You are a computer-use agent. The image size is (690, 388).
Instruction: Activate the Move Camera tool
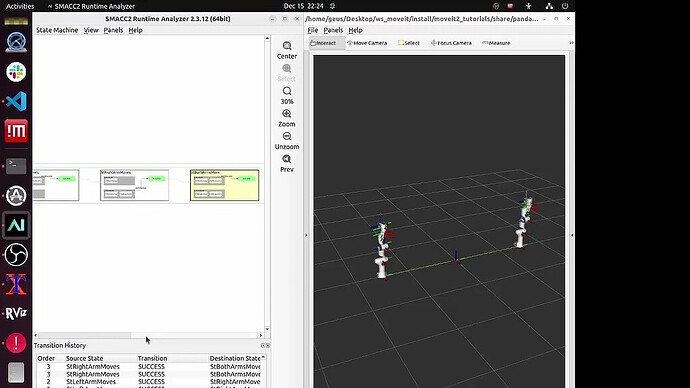pos(367,43)
